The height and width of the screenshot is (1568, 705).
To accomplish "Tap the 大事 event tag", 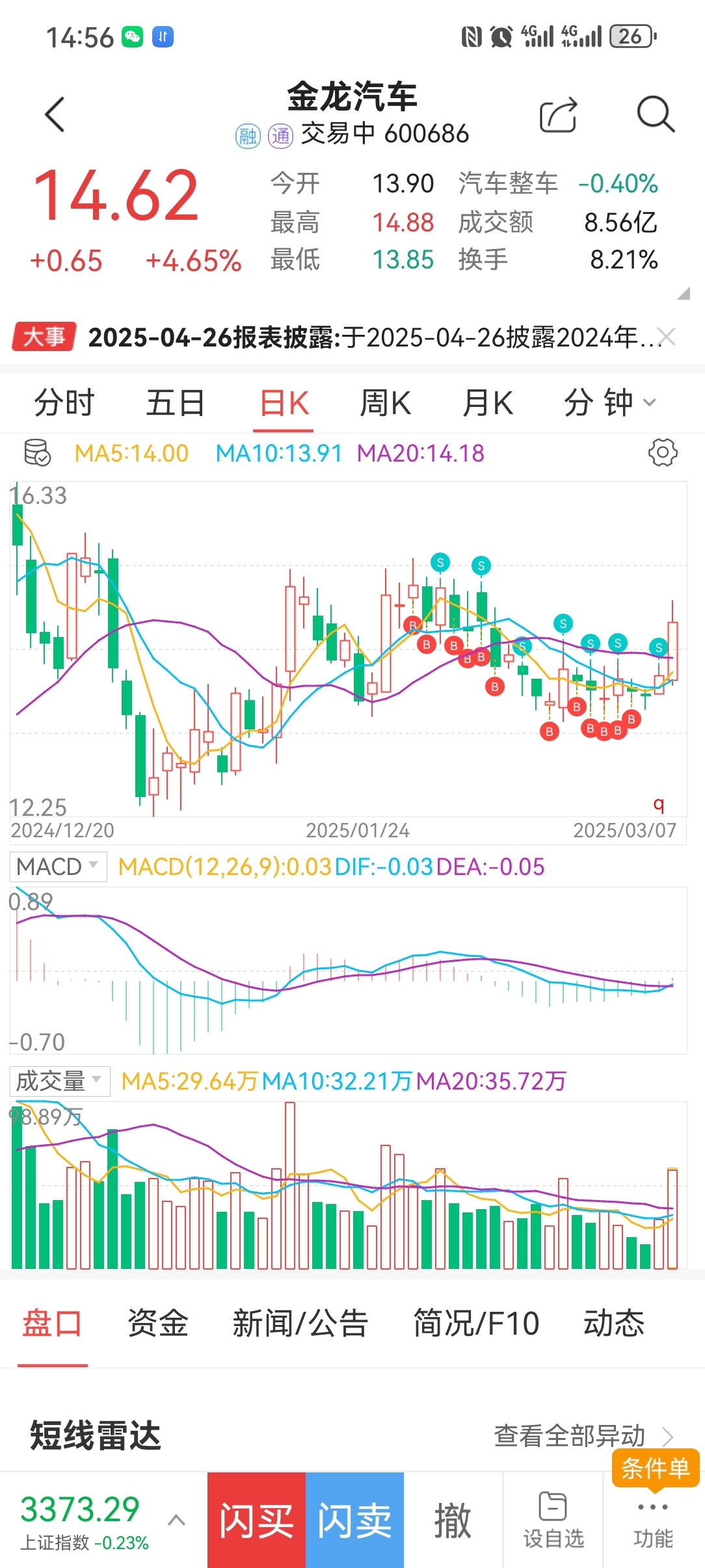I will [x=44, y=337].
